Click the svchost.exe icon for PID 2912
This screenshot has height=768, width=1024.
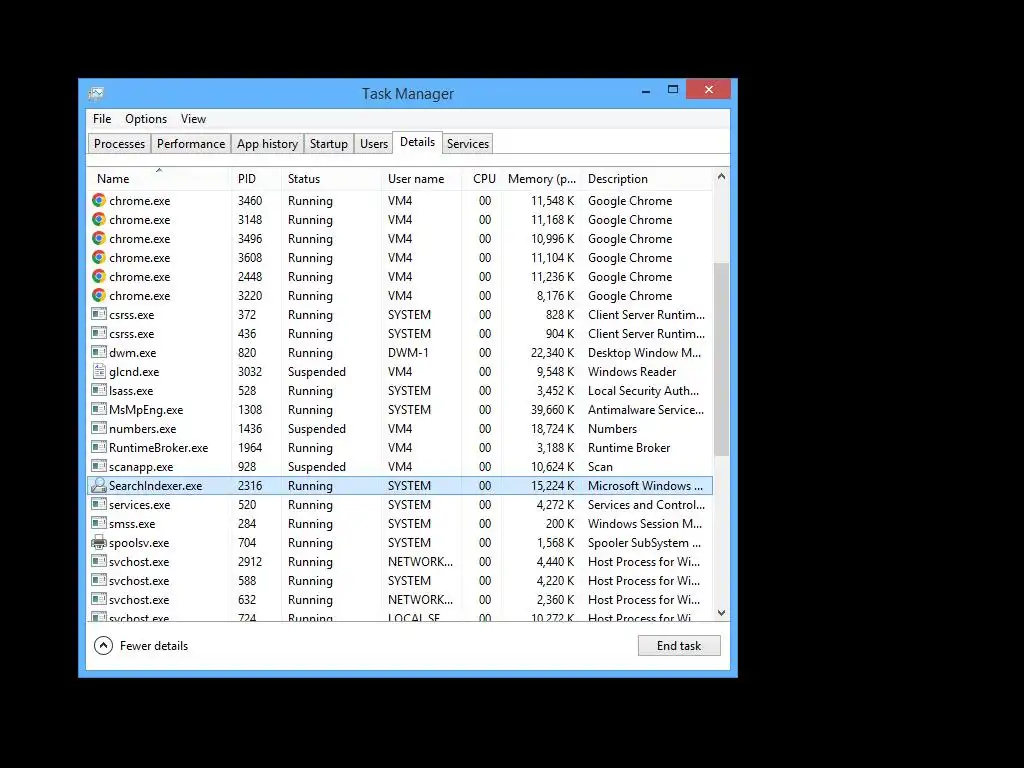pos(99,560)
